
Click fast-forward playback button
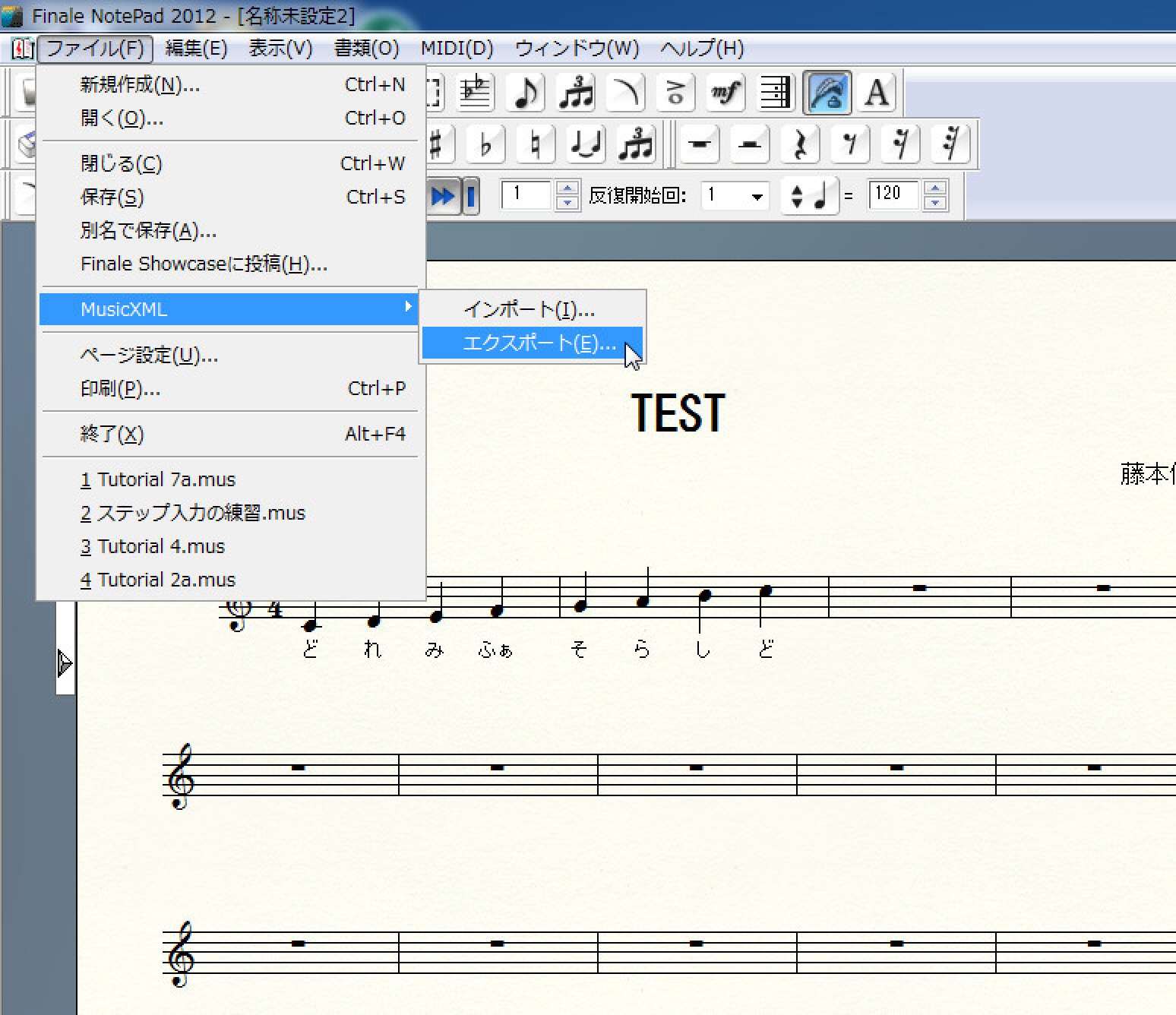click(x=443, y=196)
